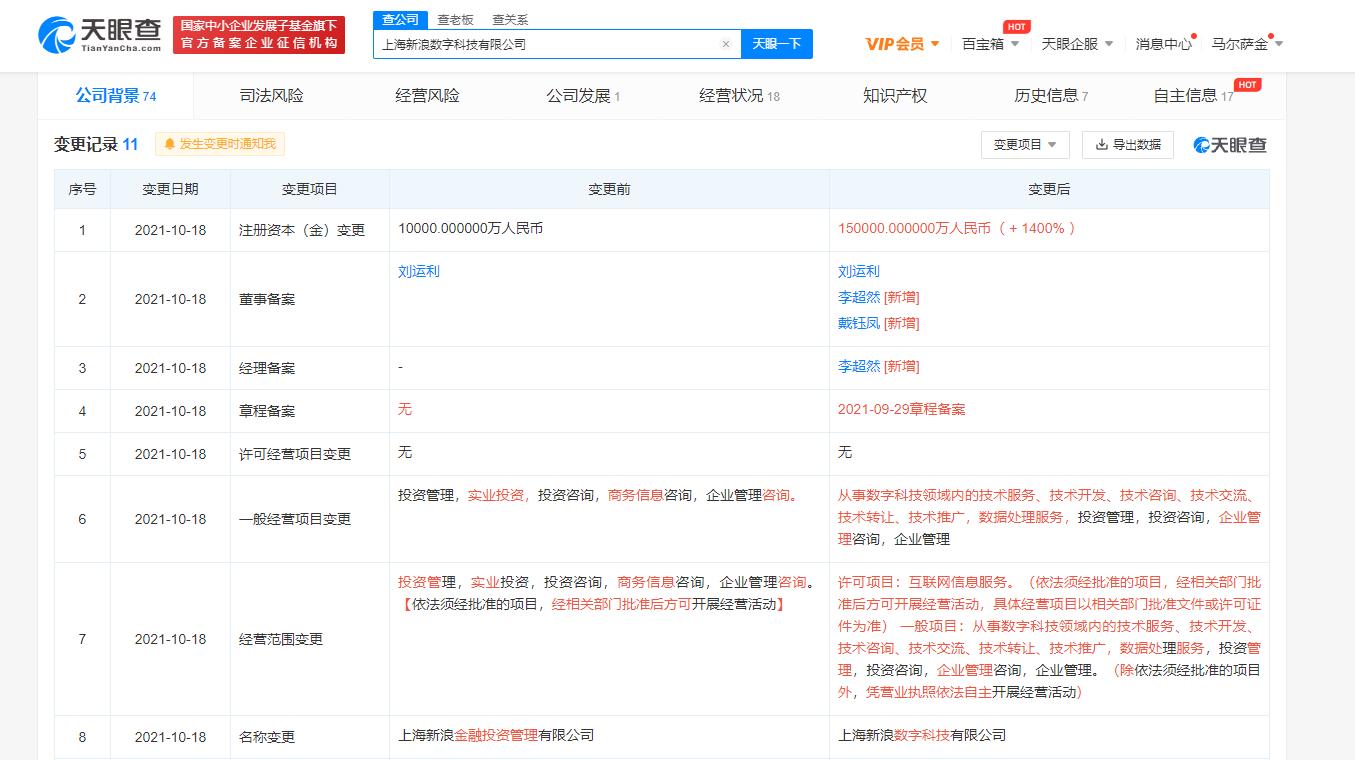Click 上海新浪数字科技有限公司 name in table
This screenshot has width=1355, height=760.
922,735
